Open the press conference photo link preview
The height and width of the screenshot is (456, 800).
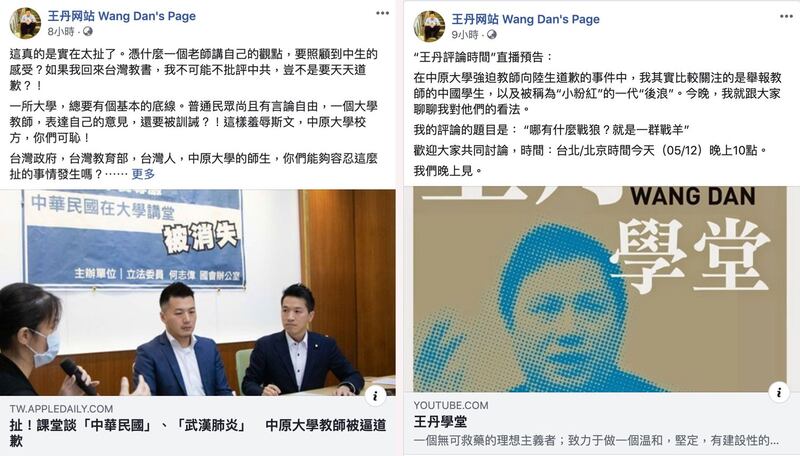point(198,293)
